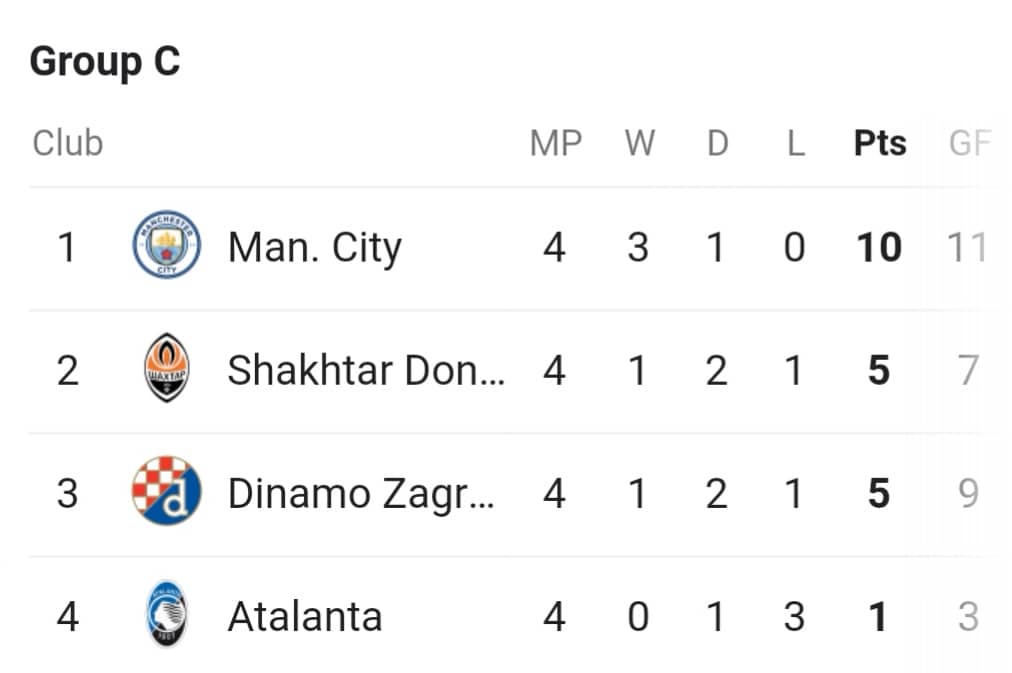The image size is (1012, 673).
Task: Select the Atalanta team name
Action: coord(305,616)
